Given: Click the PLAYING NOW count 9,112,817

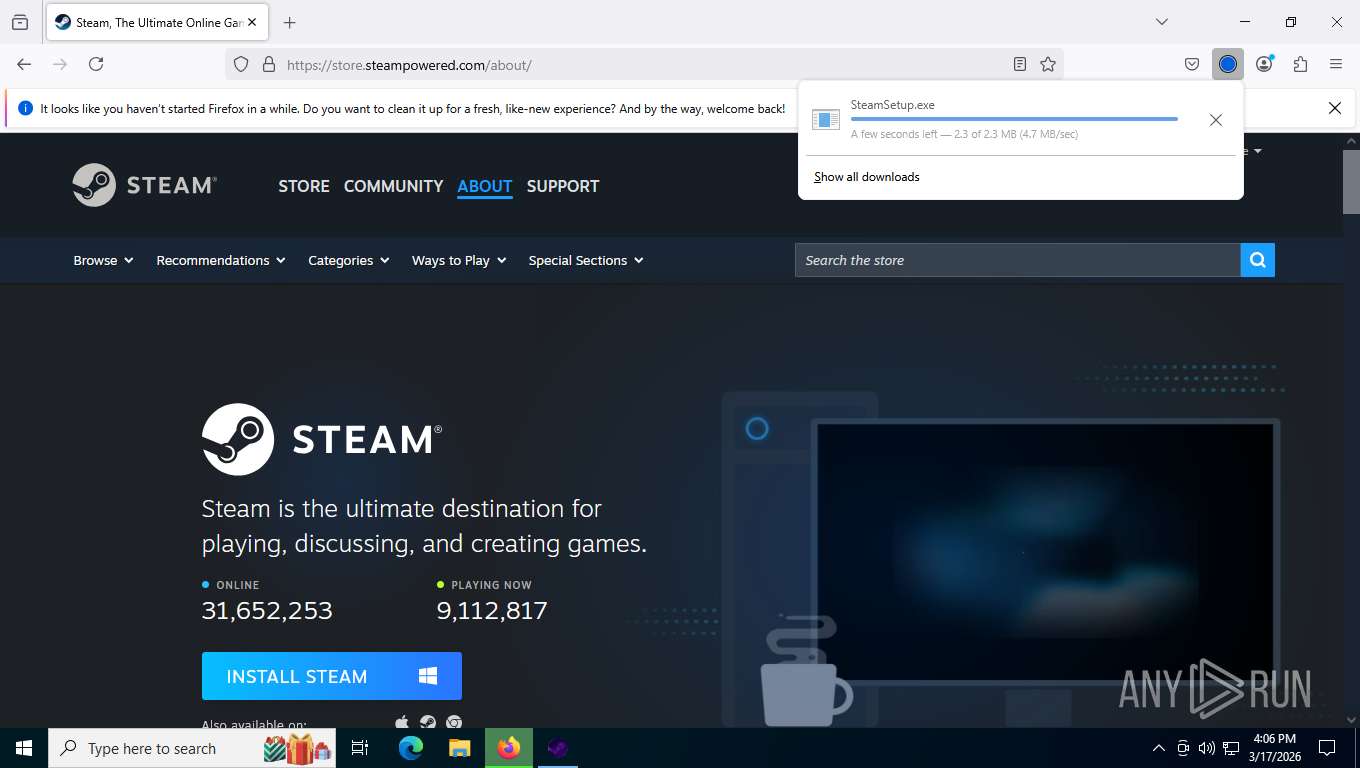Looking at the screenshot, I should pyautogui.click(x=492, y=610).
